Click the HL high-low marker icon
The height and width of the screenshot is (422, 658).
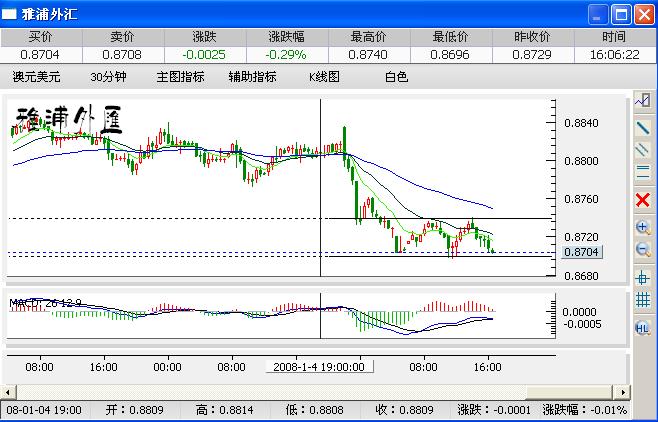click(642, 328)
